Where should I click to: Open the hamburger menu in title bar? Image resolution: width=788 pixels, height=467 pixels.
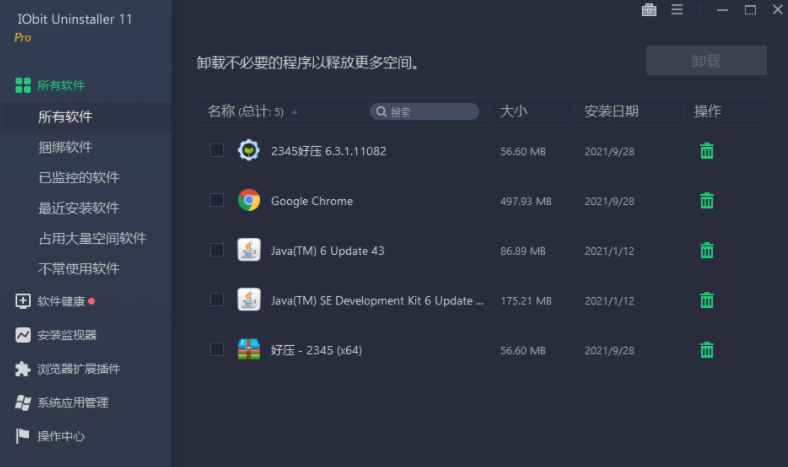tap(677, 10)
